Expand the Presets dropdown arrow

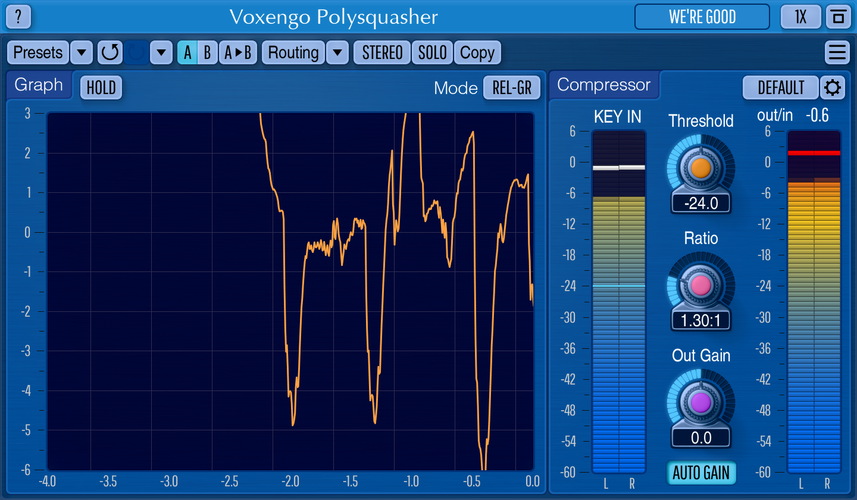click(x=81, y=52)
